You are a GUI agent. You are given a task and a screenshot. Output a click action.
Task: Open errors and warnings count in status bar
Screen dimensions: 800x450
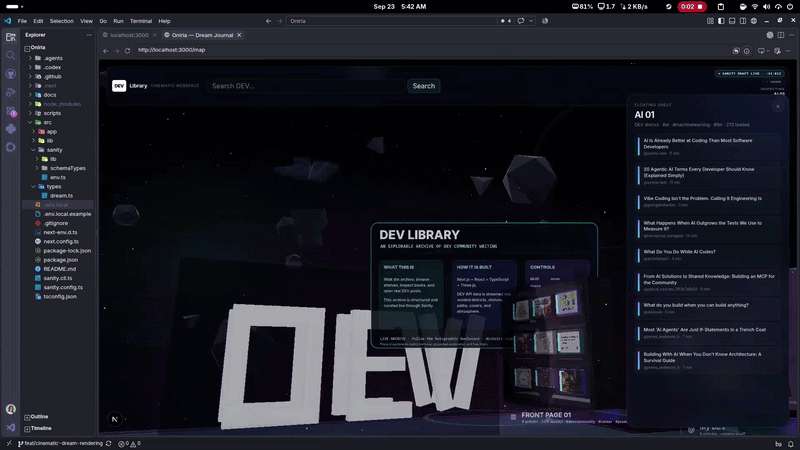[x=130, y=444]
